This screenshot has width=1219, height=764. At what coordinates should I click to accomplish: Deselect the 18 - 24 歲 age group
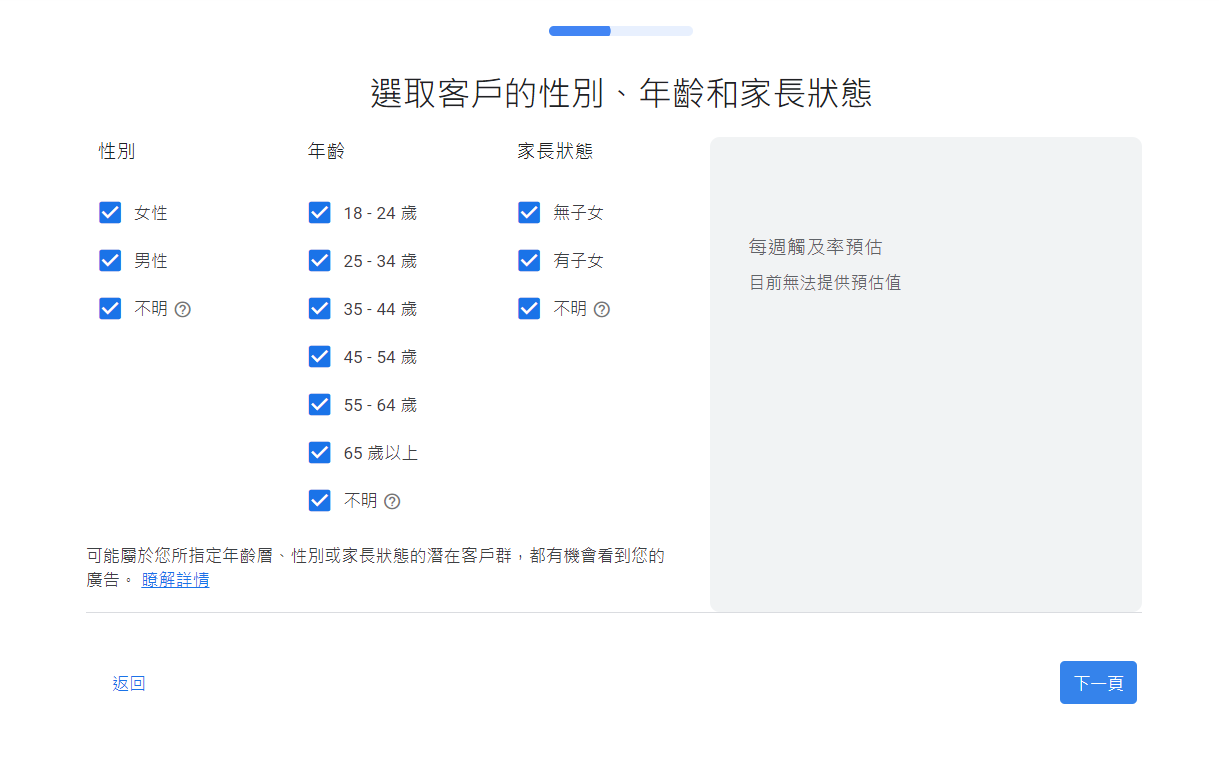(x=320, y=213)
